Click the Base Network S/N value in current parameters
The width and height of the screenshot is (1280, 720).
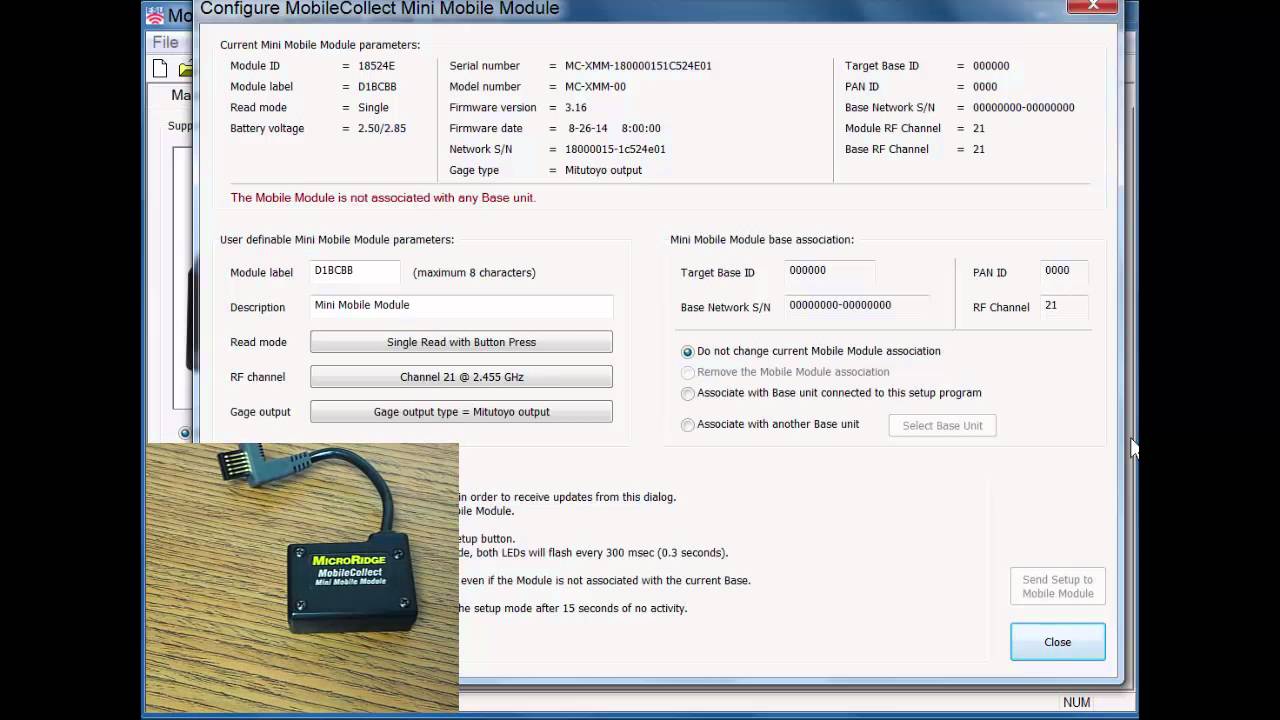click(1023, 107)
